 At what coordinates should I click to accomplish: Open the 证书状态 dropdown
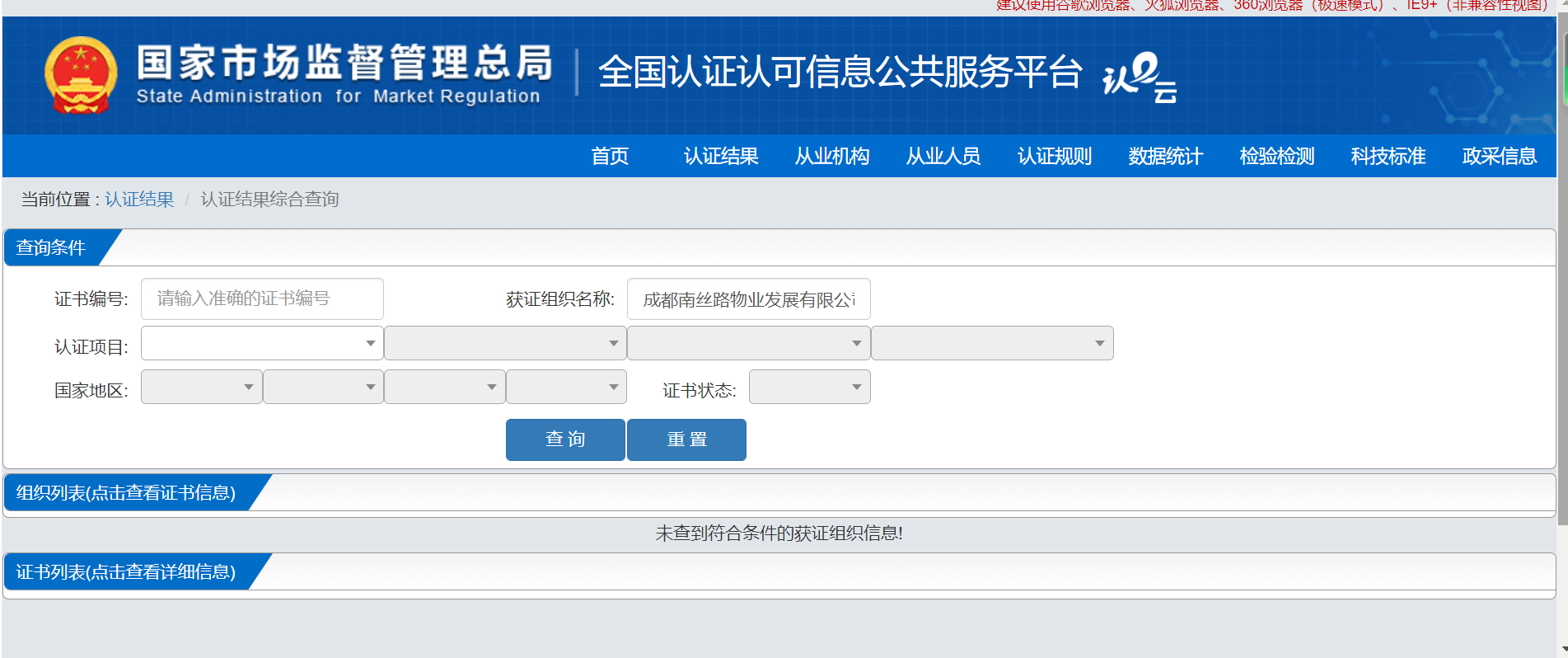pyautogui.click(x=809, y=387)
